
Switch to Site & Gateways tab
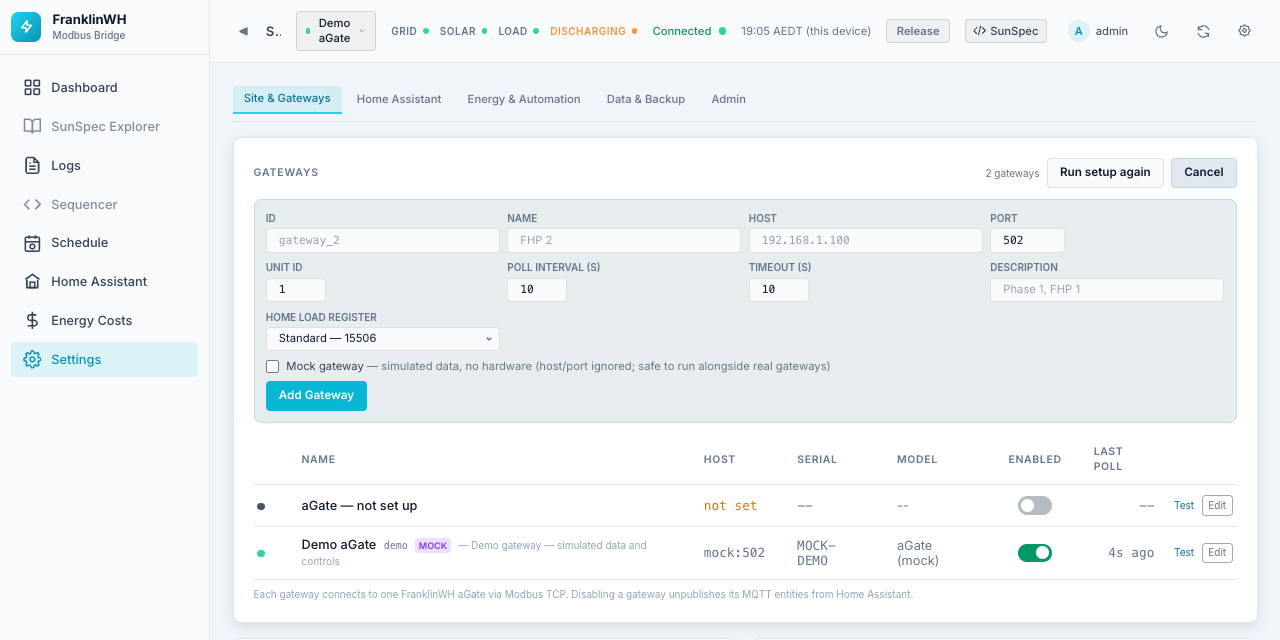pos(287,99)
